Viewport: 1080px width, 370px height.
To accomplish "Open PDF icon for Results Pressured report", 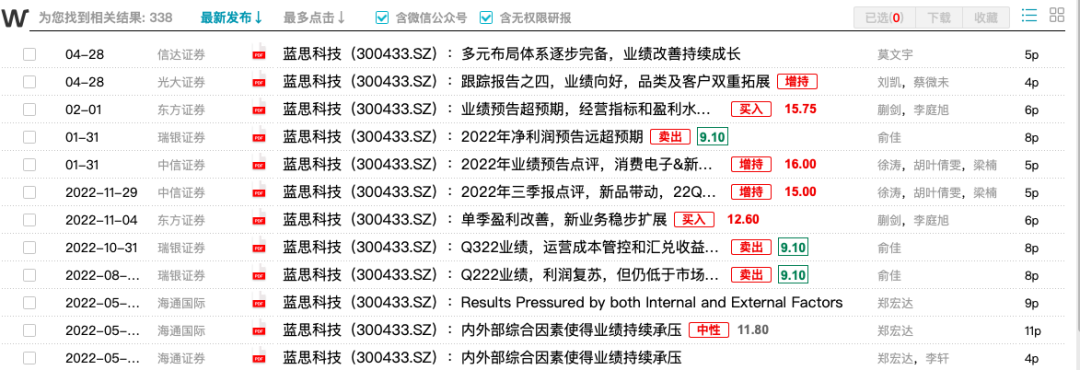I will [259, 302].
